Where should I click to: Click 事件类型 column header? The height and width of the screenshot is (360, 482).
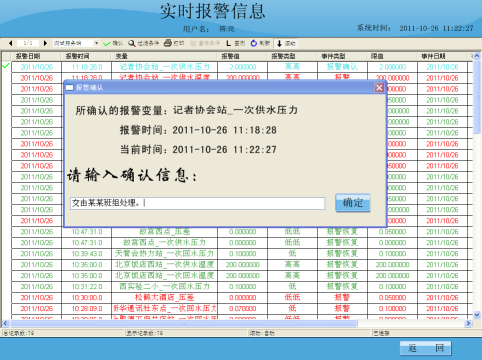click(342, 56)
